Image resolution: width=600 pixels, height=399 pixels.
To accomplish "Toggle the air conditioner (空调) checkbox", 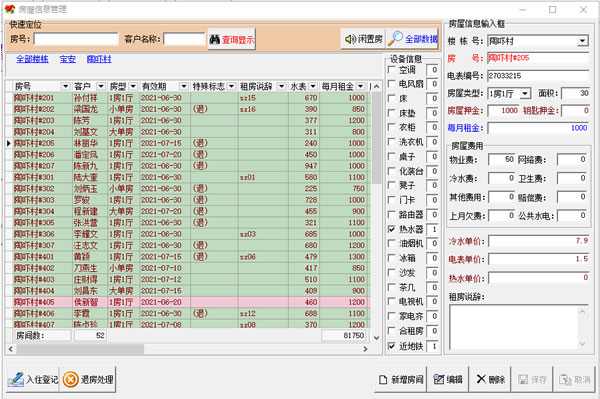I will (x=391, y=70).
